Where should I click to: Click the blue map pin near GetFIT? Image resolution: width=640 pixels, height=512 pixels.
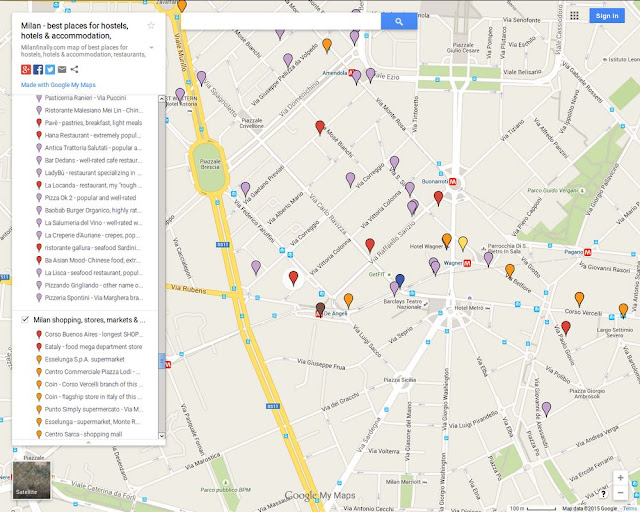(x=400, y=280)
